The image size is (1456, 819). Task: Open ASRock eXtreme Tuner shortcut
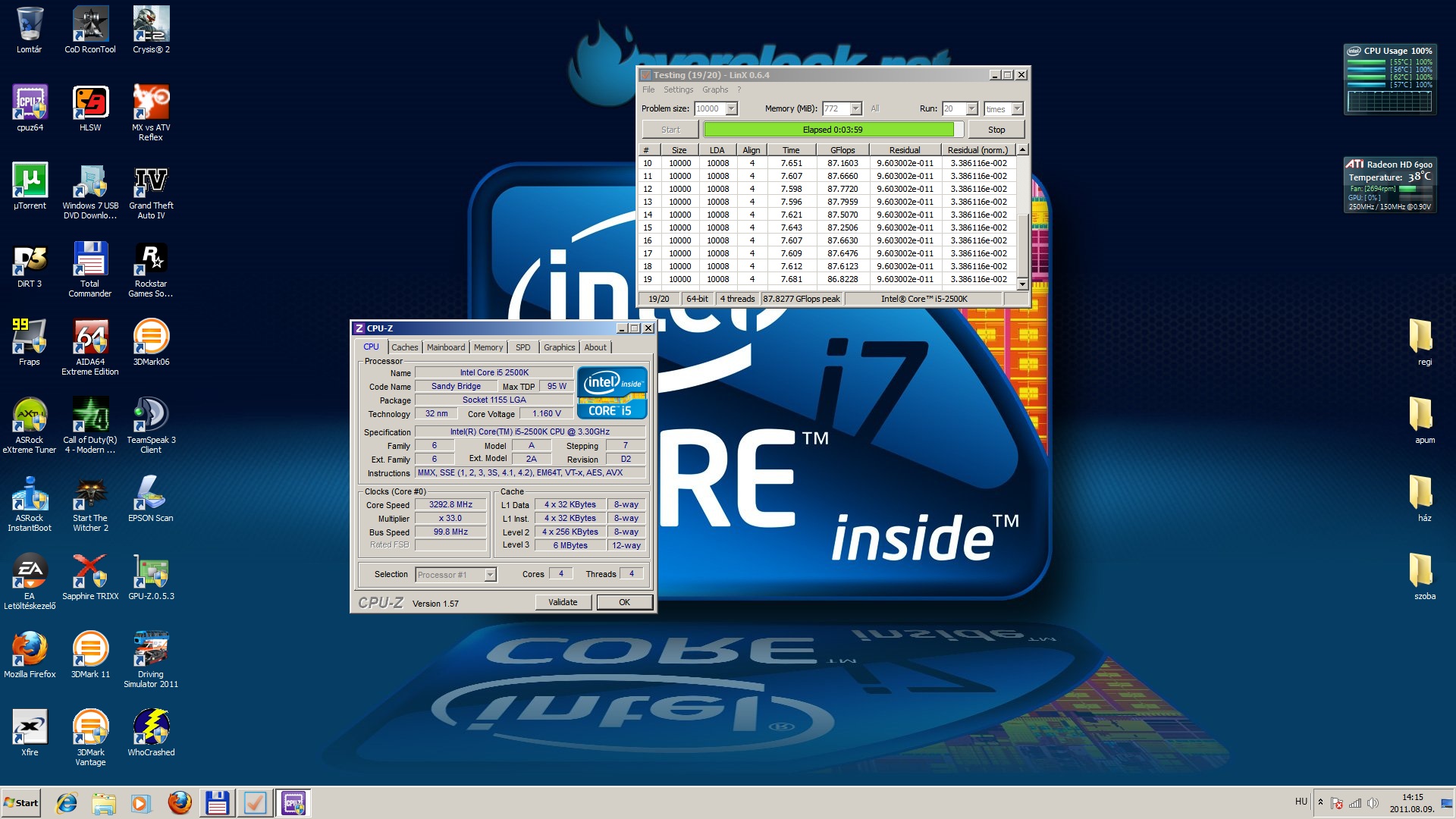pos(30,425)
